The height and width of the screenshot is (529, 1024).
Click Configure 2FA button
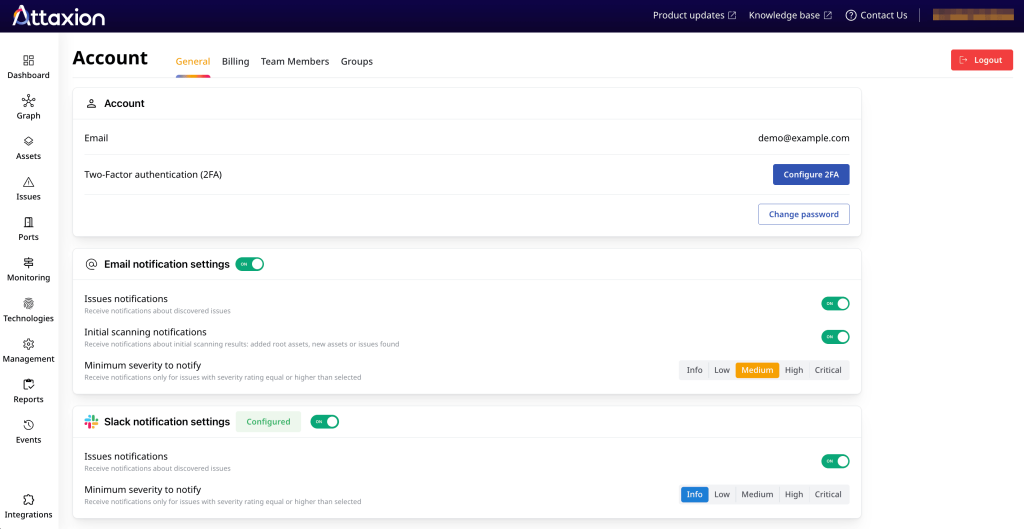pyautogui.click(x=811, y=174)
